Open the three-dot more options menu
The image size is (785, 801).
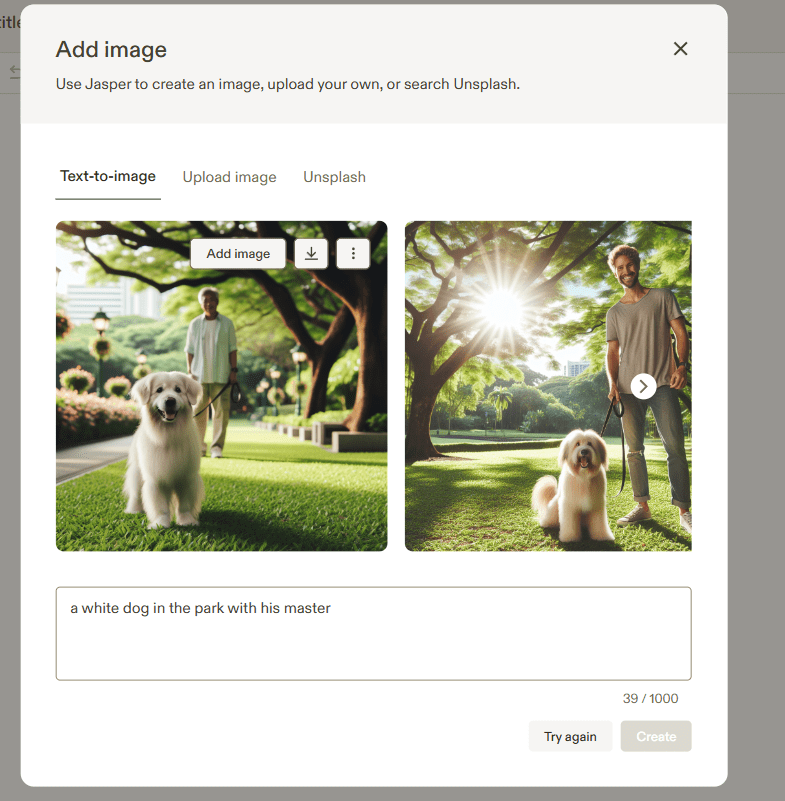pos(353,254)
